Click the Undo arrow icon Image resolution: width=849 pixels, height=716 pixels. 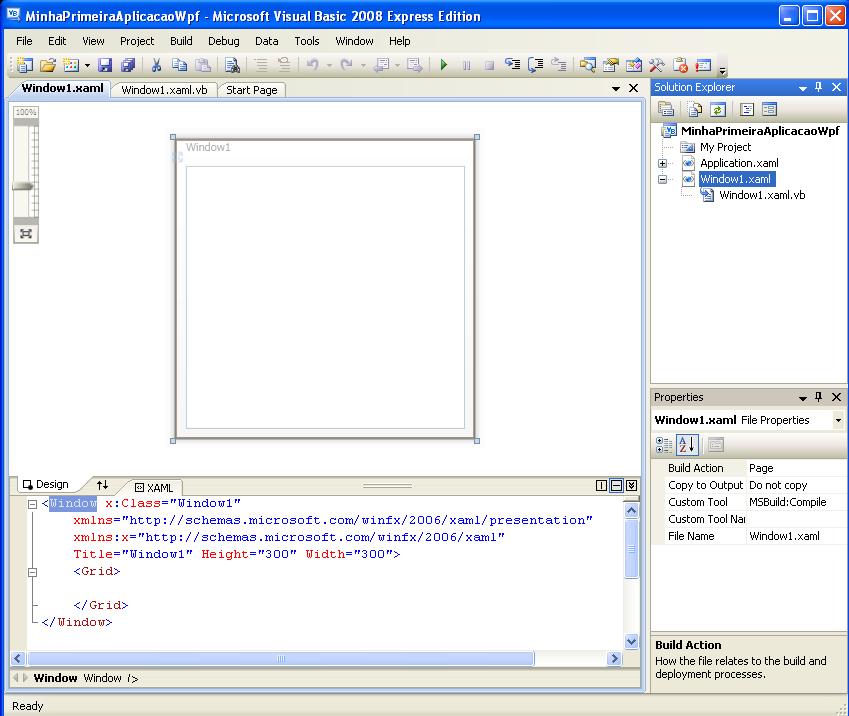click(x=312, y=65)
